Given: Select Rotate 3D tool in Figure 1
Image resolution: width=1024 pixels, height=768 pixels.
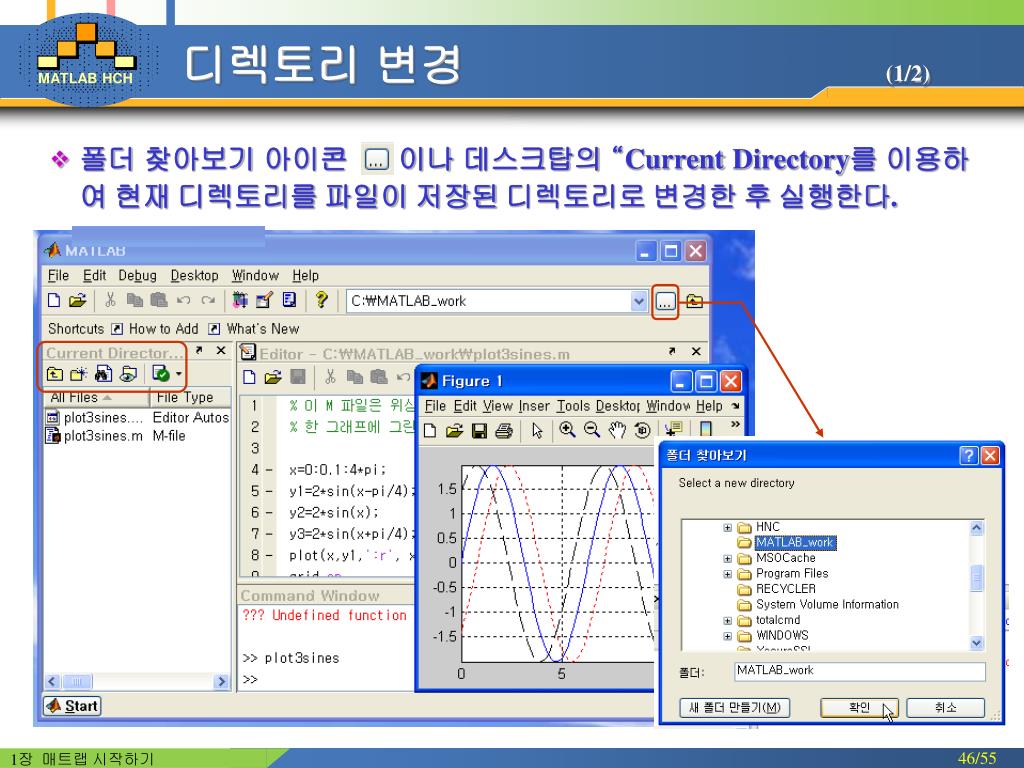Looking at the screenshot, I should (x=642, y=430).
